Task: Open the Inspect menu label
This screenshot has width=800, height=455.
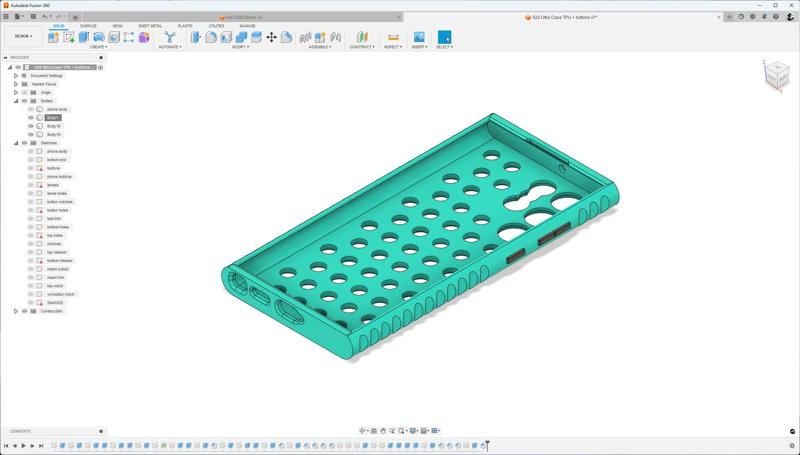Action: (x=393, y=47)
